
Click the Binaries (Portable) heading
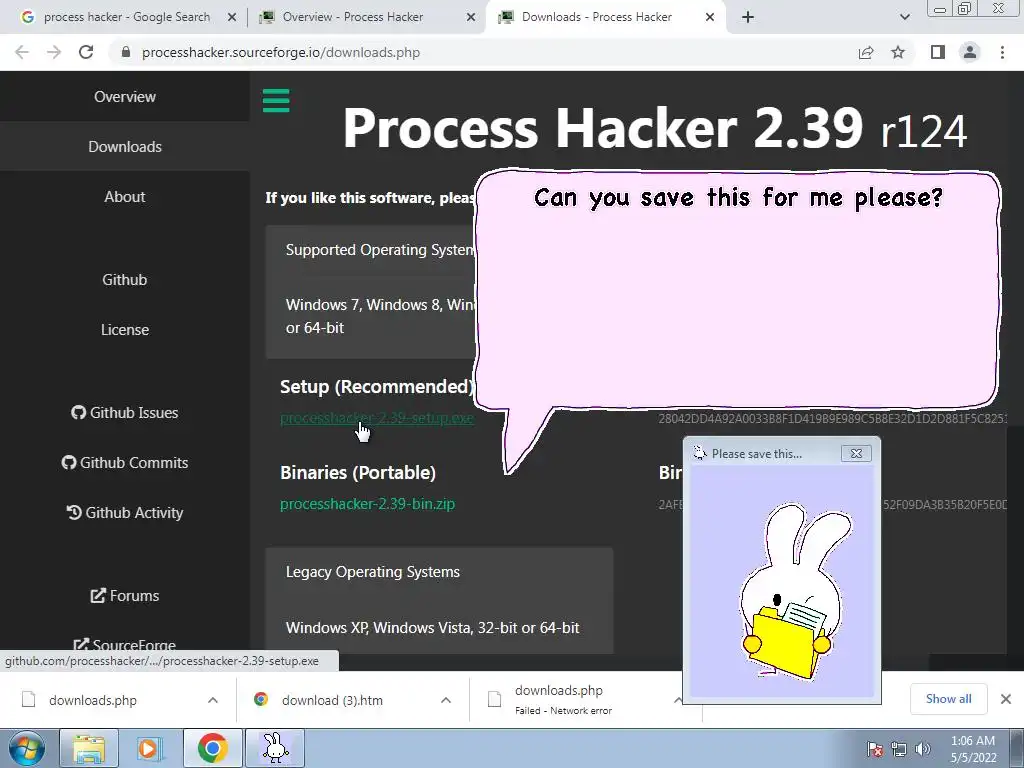(358, 473)
